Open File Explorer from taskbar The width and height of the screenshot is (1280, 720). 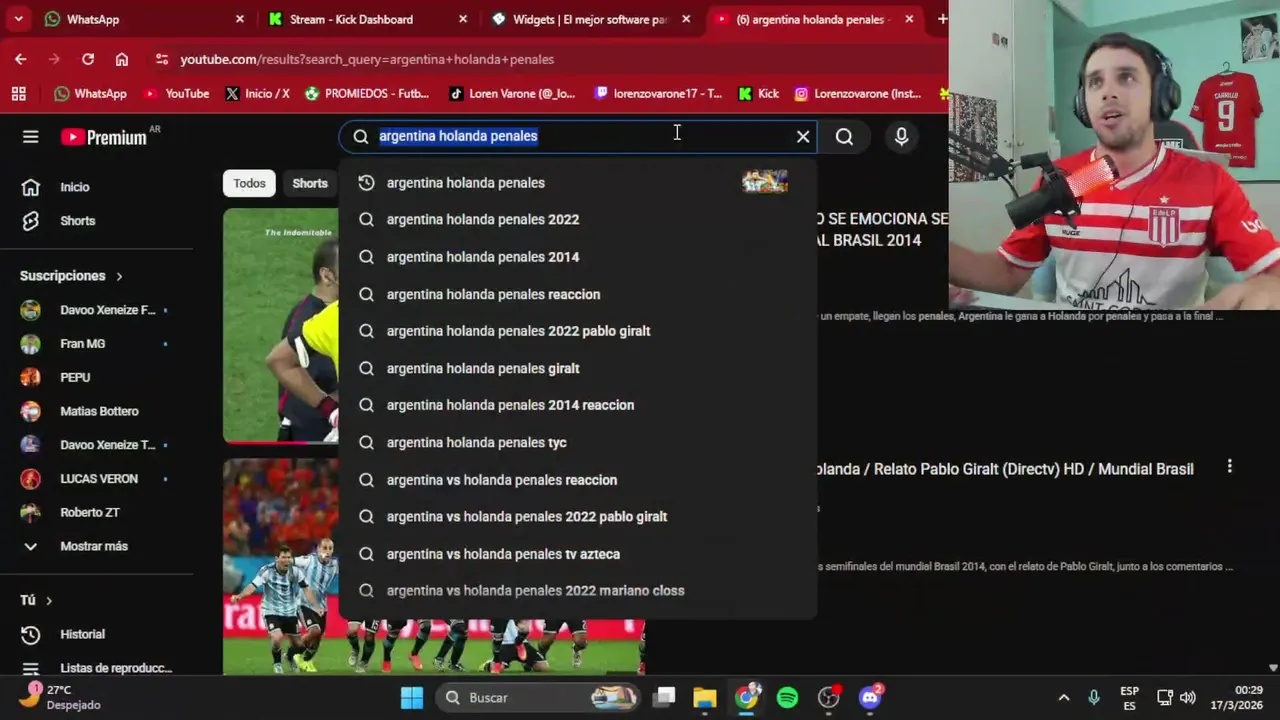click(705, 697)
